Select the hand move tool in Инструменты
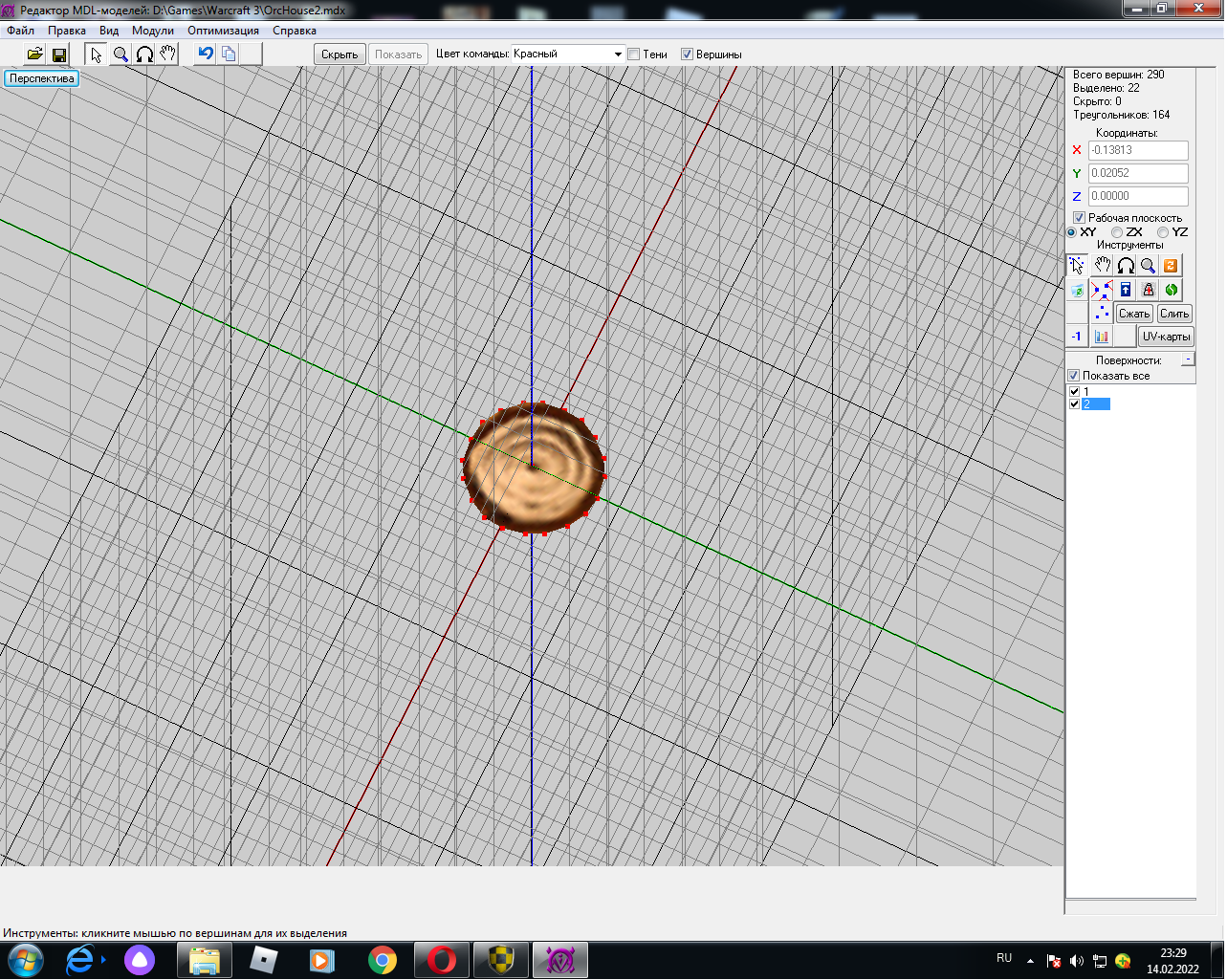The image size is (1227, 980). click(1103, 266)
